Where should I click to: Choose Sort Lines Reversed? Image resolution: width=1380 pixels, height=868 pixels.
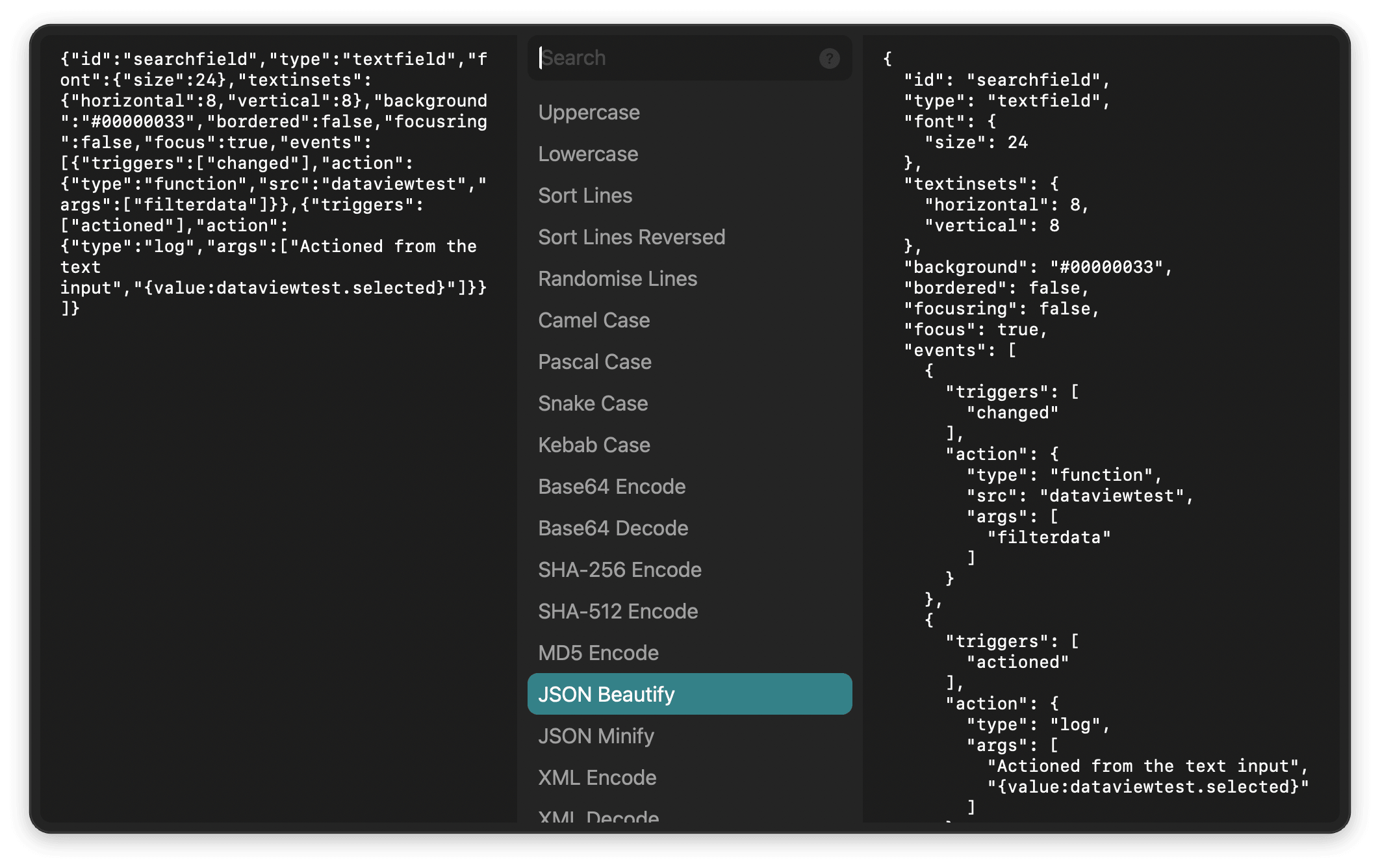689,237
